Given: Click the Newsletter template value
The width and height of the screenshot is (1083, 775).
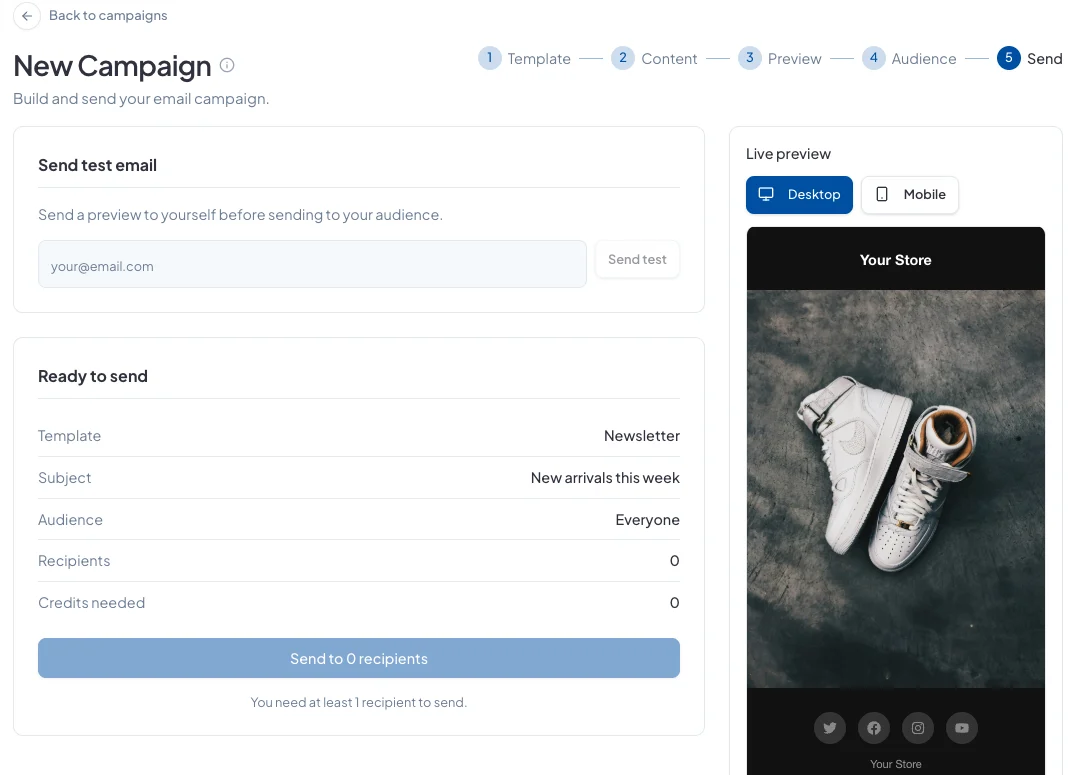Looking at the screenshot, I should [x=642, y=436].
